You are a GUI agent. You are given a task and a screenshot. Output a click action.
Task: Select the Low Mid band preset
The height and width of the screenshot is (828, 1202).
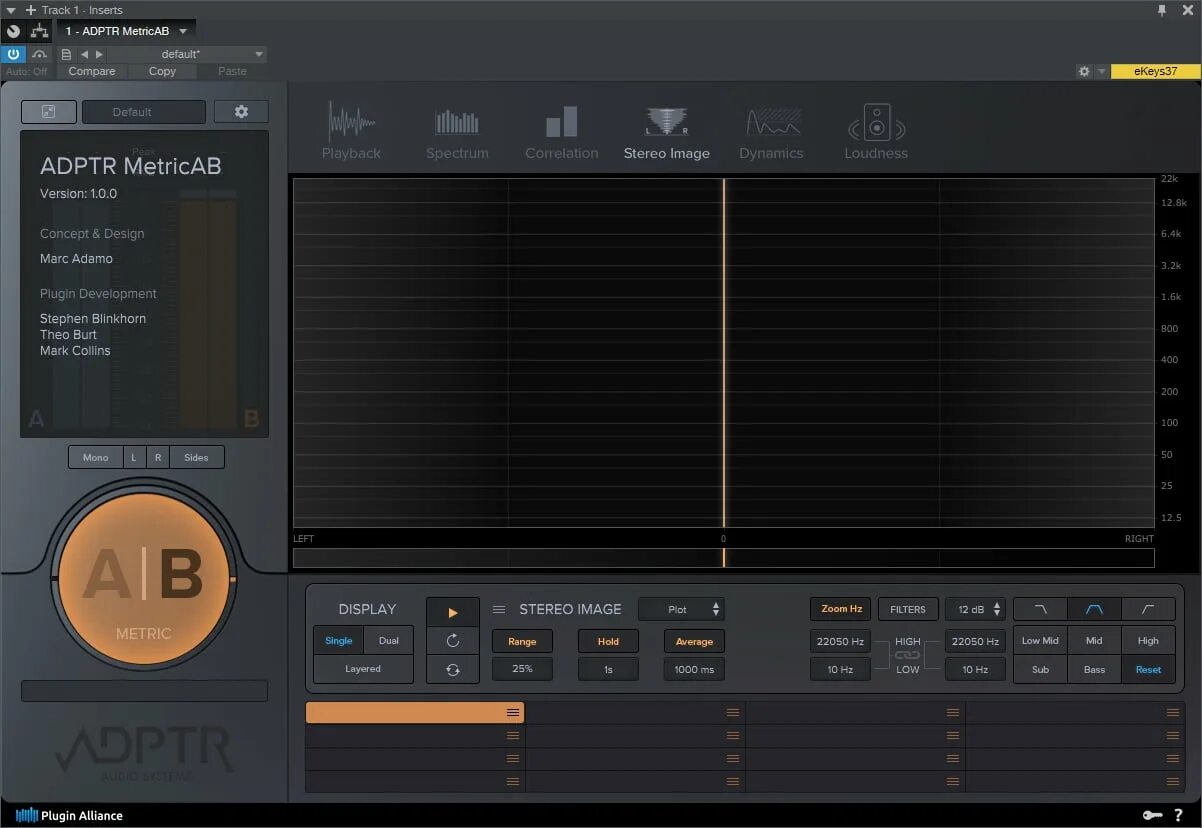(1040, 641)
